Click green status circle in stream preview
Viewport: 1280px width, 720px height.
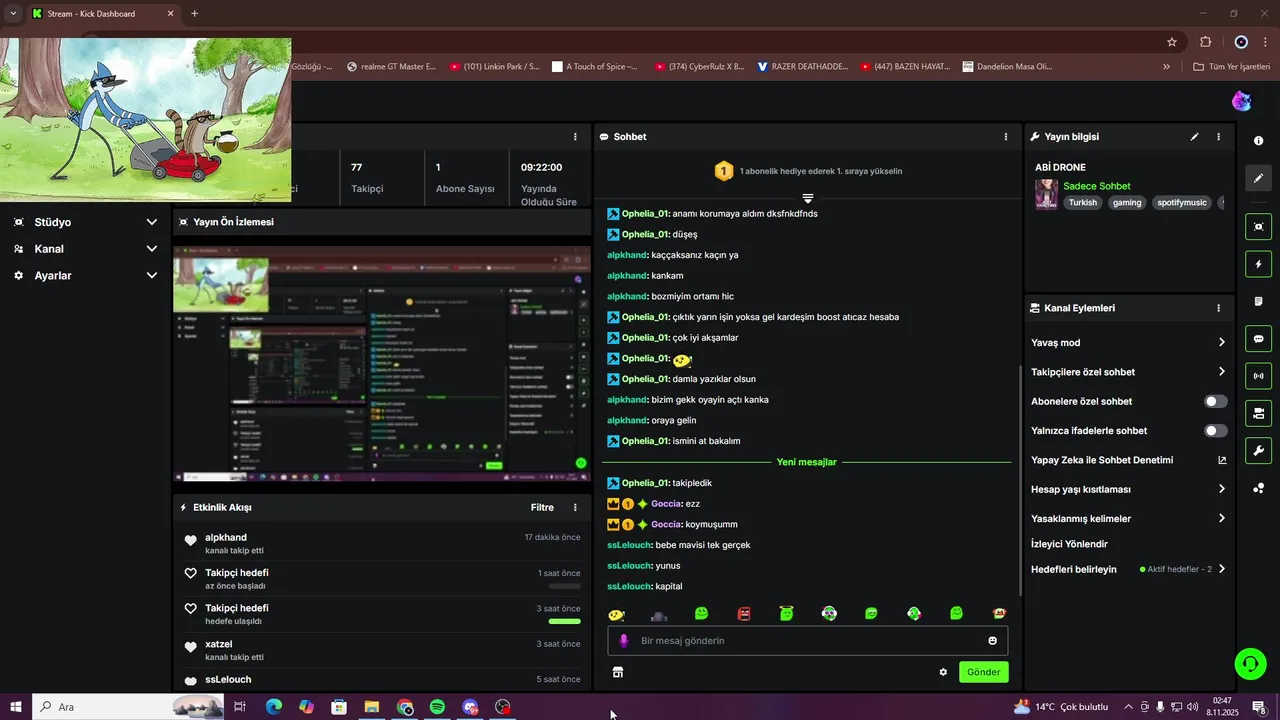(581, 463)
